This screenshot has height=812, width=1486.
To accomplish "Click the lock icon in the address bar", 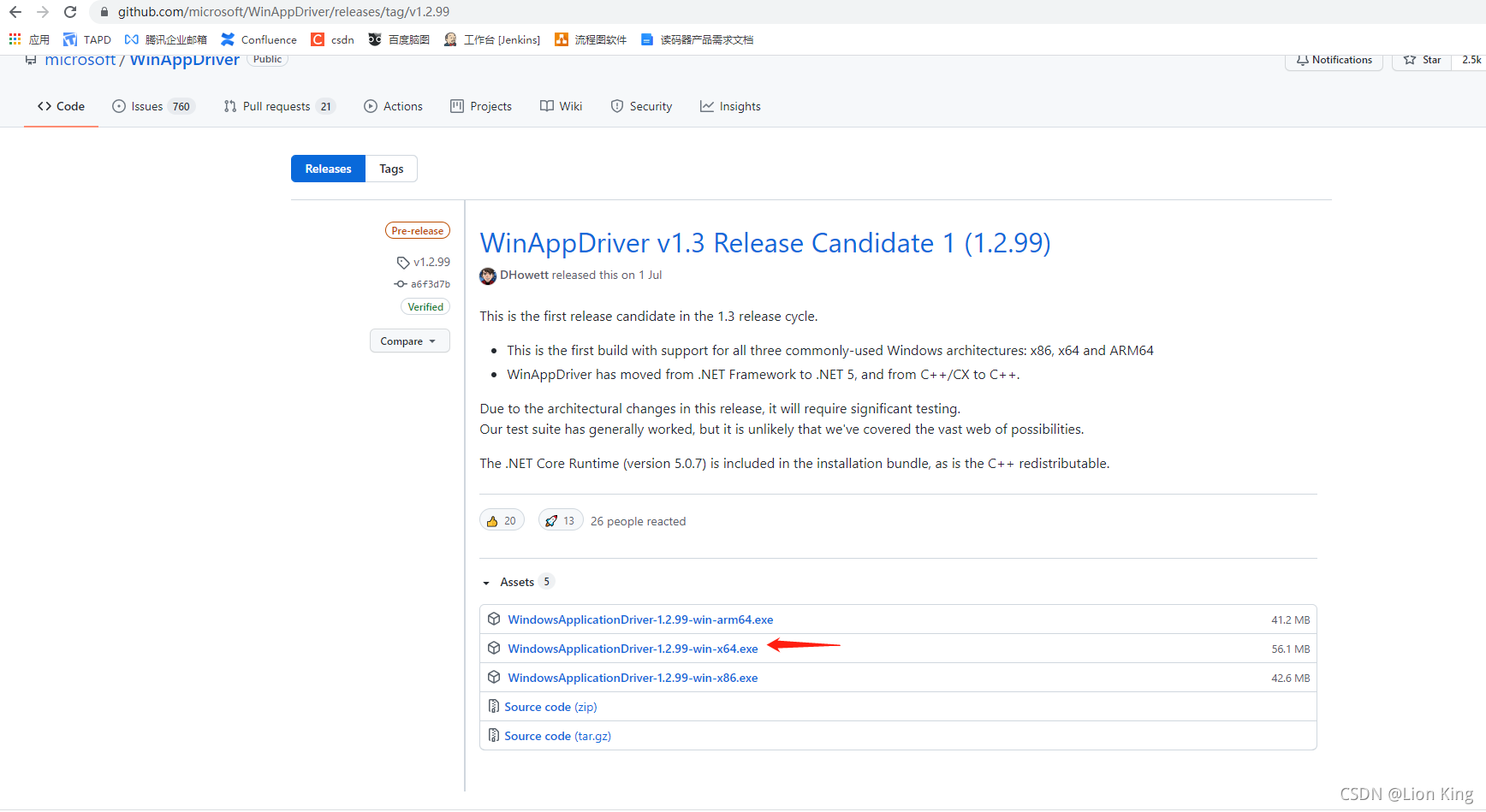I will [104, 12].
